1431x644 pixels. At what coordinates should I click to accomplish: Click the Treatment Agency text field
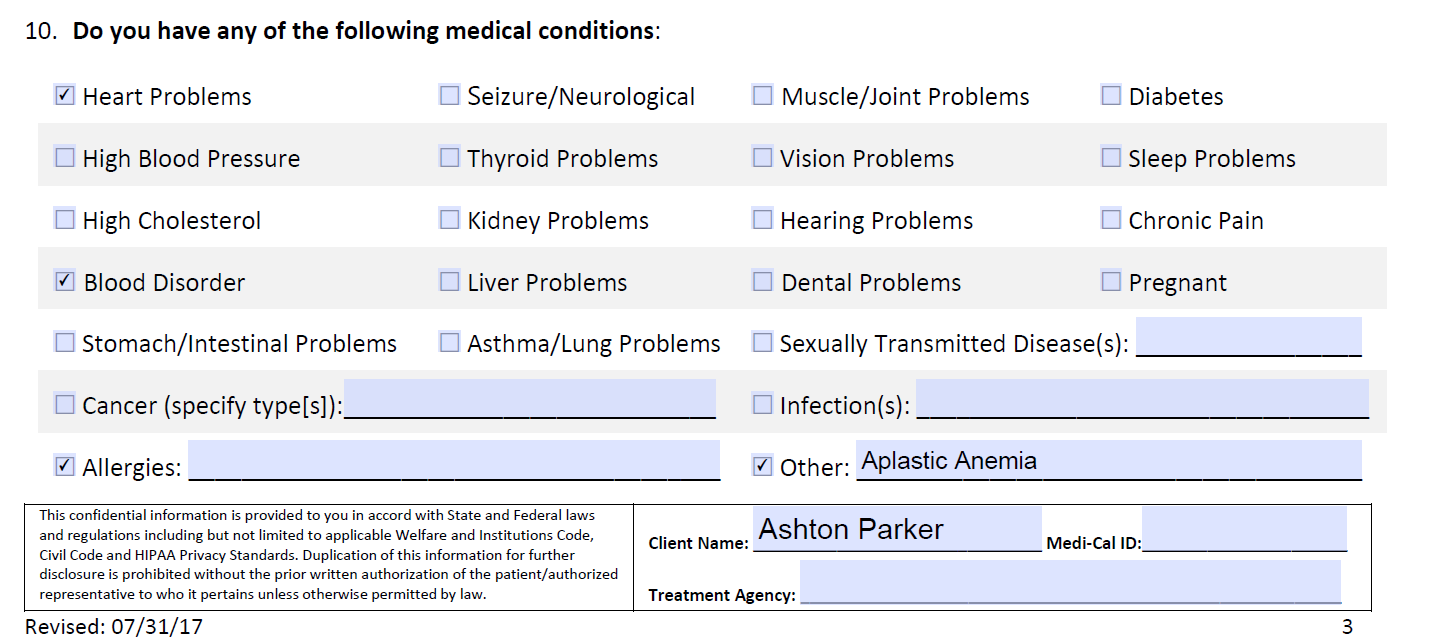1070,581
